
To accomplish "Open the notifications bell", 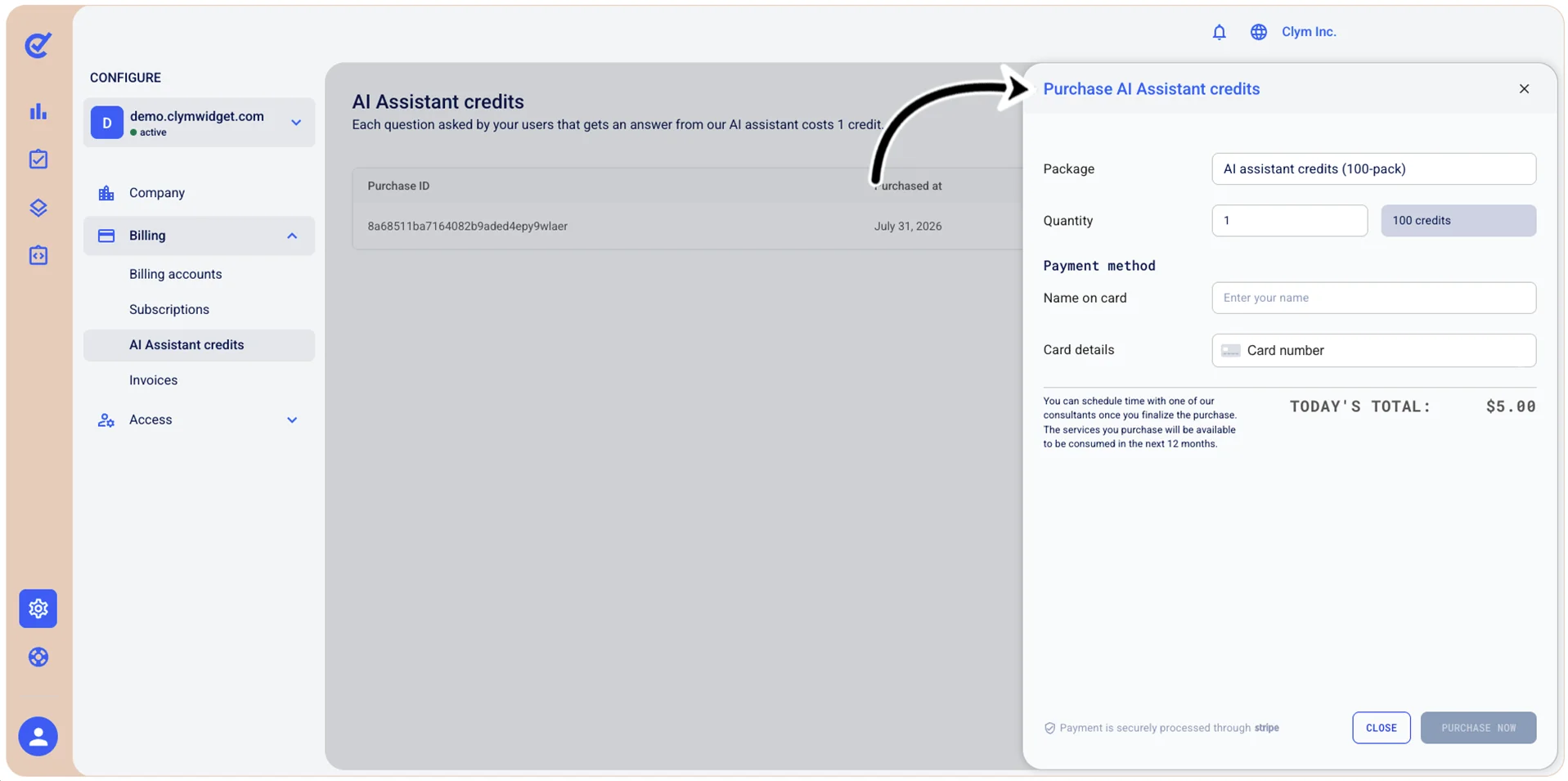I will (x=1219, y=32).
